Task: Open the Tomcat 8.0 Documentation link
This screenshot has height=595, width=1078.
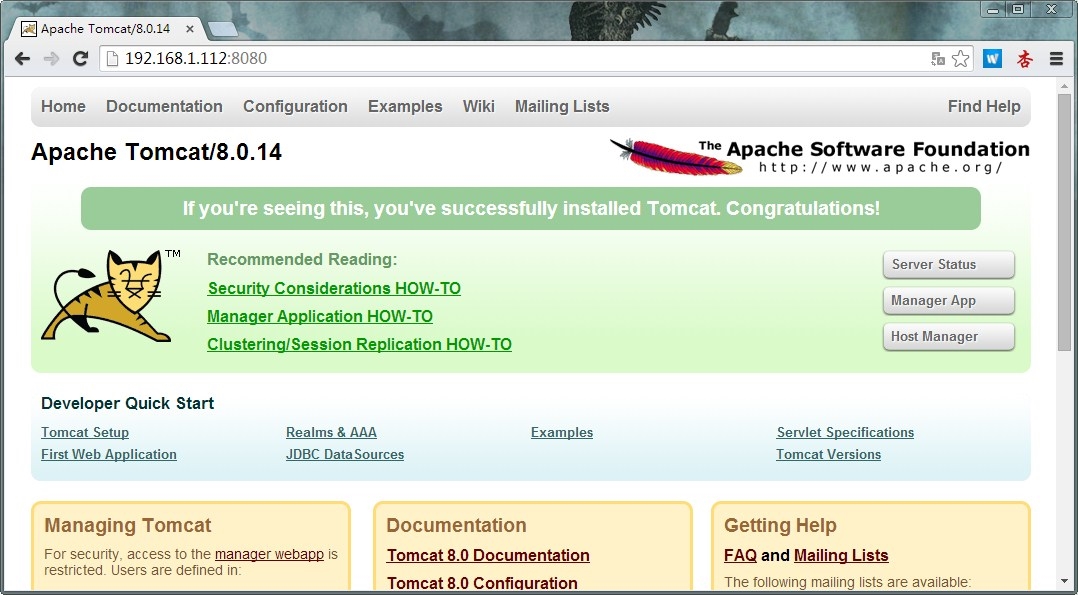Action: 488,555
